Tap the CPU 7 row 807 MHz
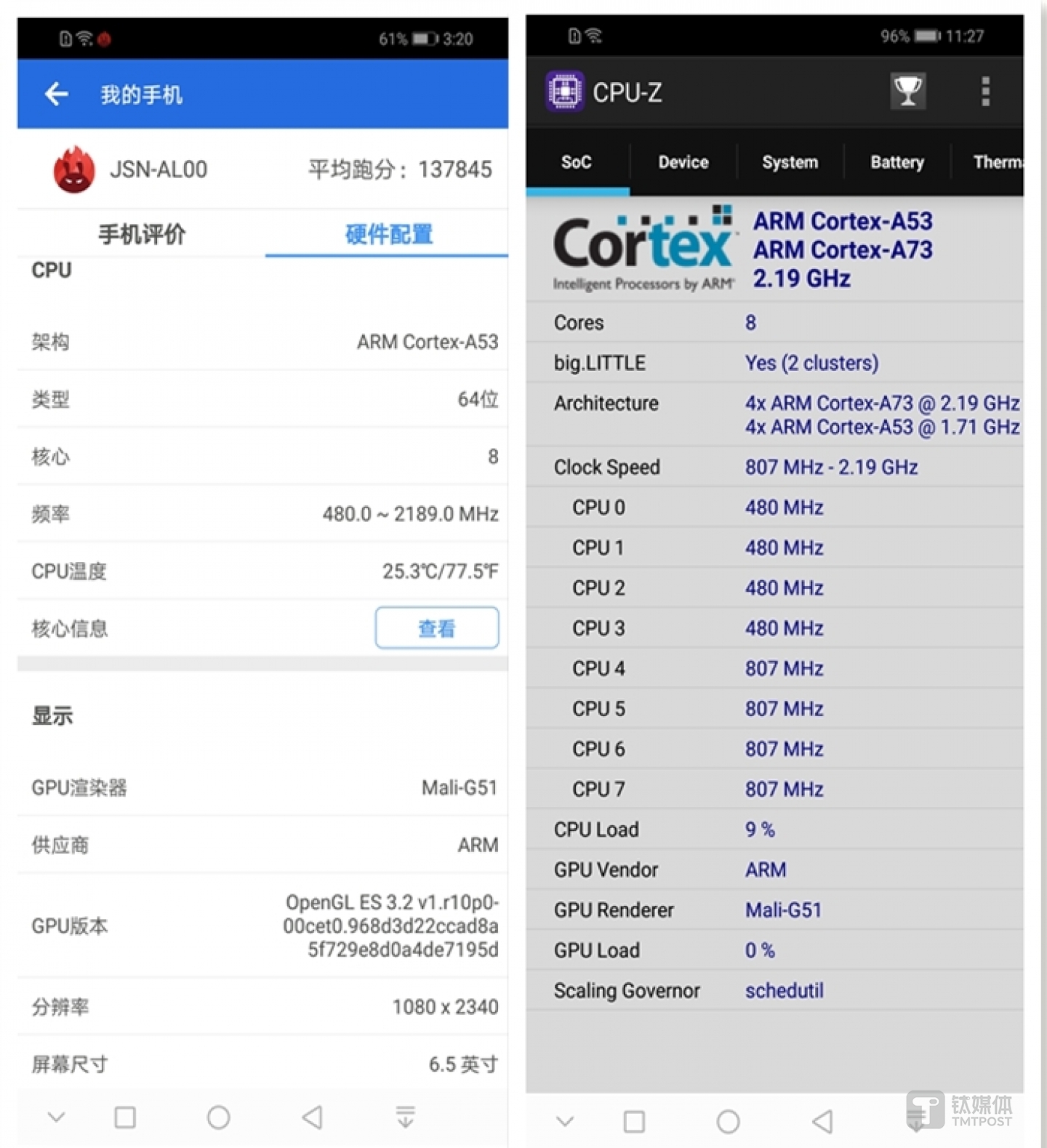Image resolution: width=1047 pixels, height=1148 pixels. click(x=774, y=789)
